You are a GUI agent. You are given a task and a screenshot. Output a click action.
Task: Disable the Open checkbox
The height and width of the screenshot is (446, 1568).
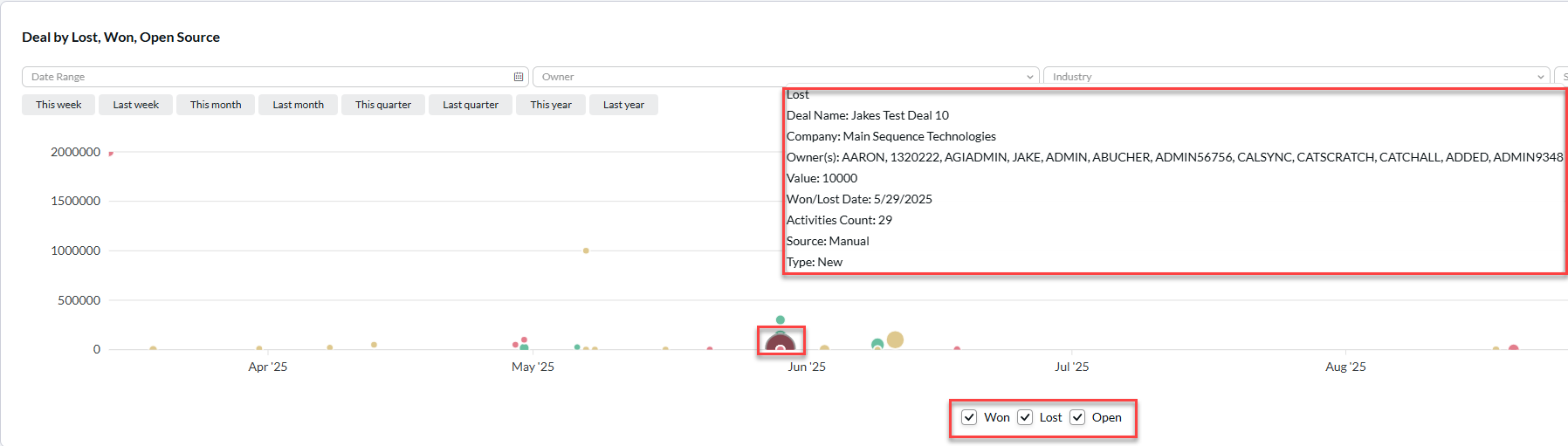(x=1077, y=417)
